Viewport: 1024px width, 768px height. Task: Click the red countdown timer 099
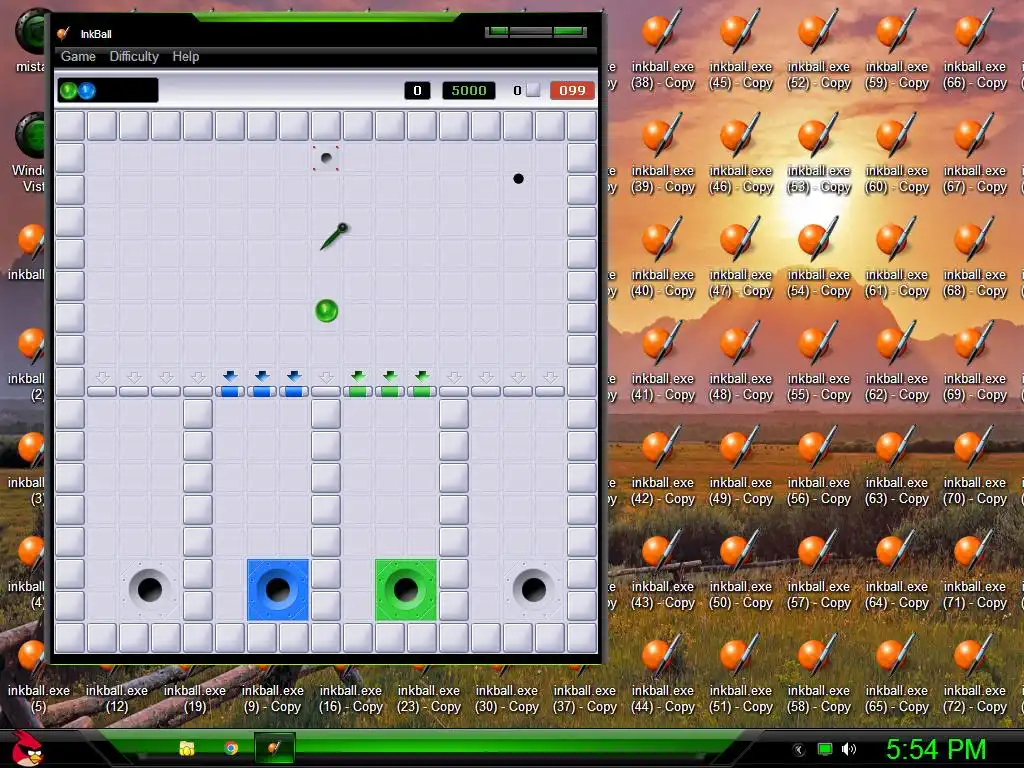click(x=572, y=90)
